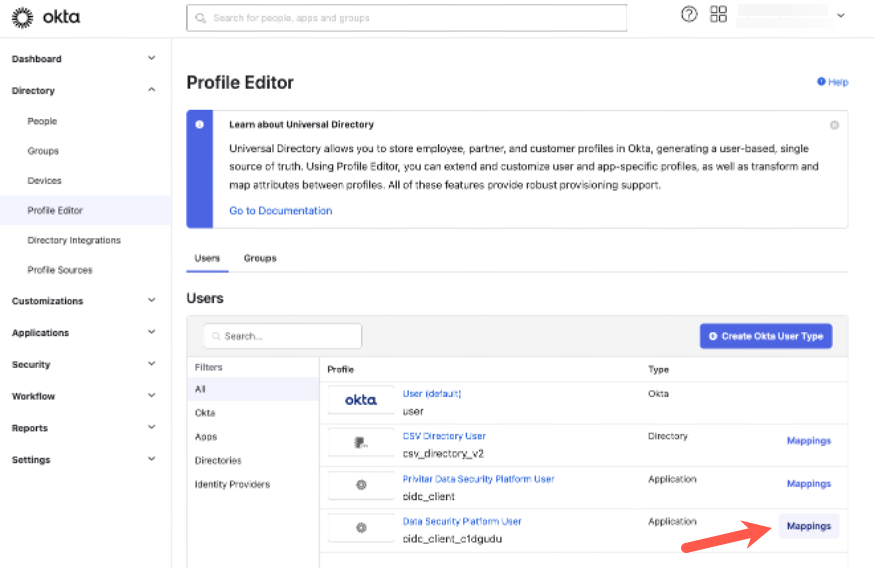This screenshot has height=568, width=874.
Task: Click the Okta profile logo thumbnail
Action: coord(361,400)
